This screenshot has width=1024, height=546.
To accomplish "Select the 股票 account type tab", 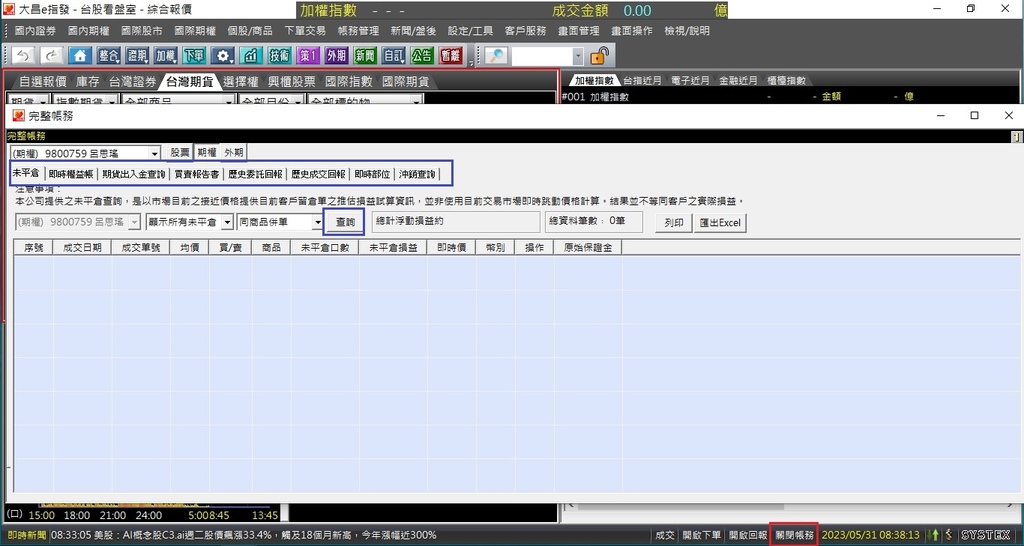I will [x=180, y=152].
